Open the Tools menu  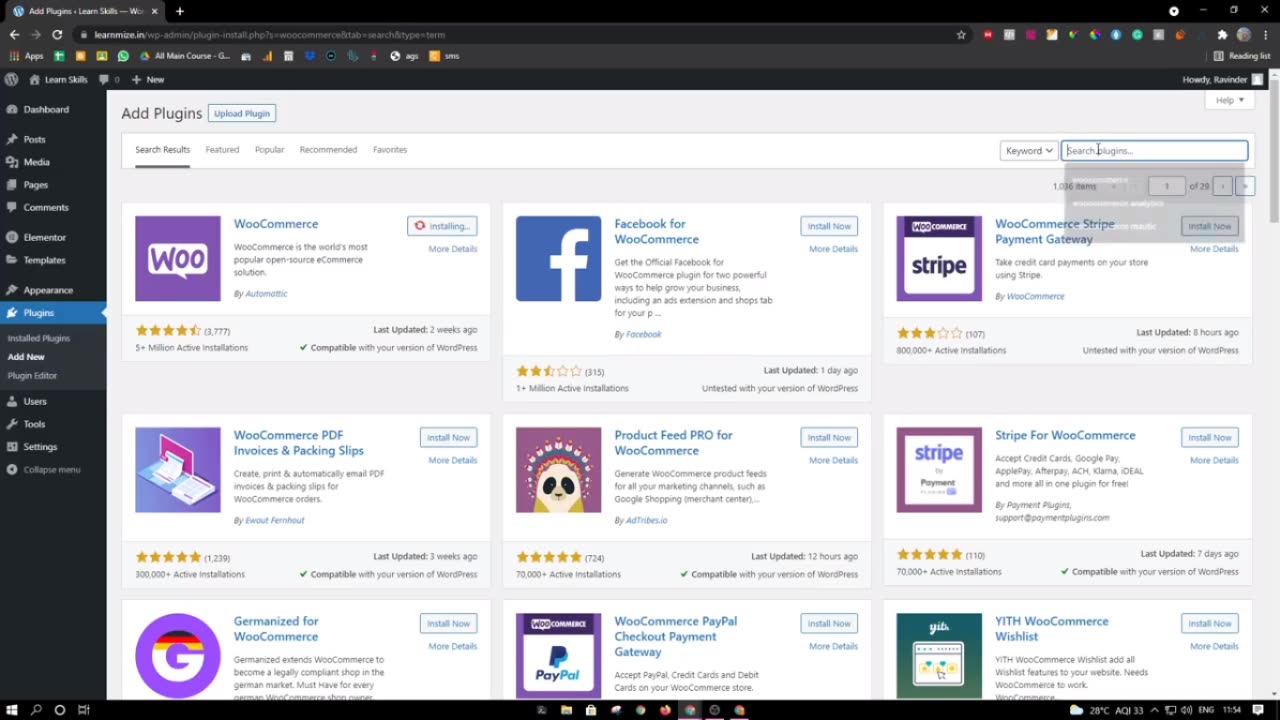[x=34, y=424]
